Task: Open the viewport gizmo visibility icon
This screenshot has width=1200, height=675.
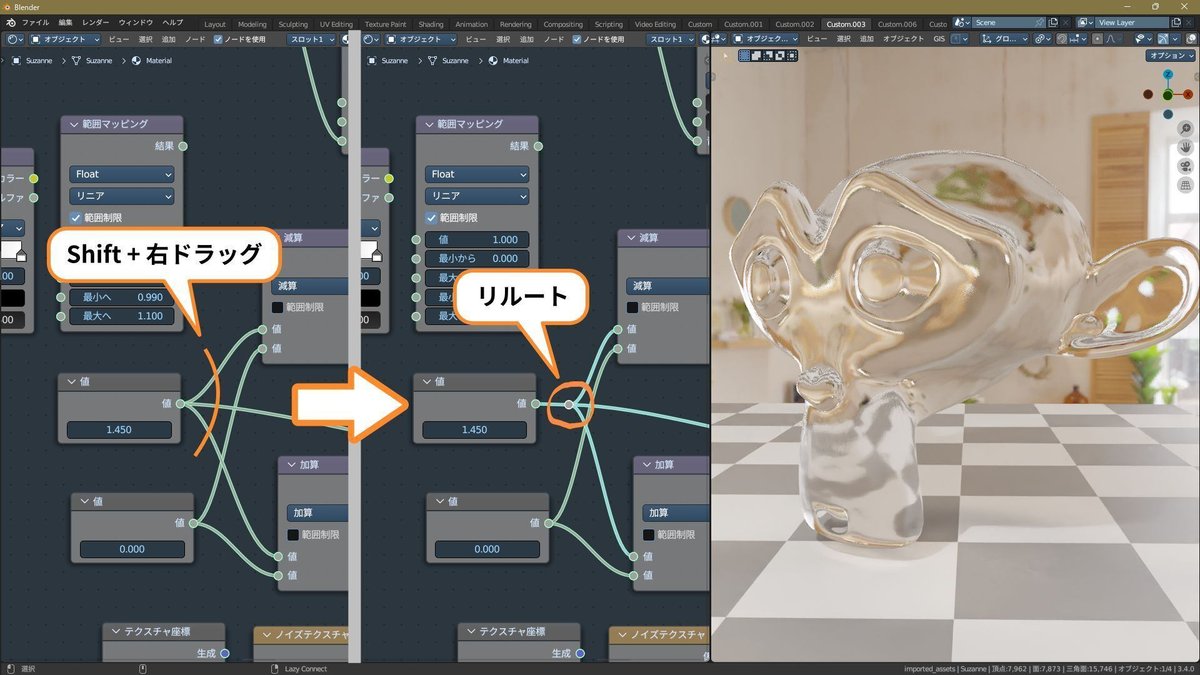Action: coord(1163,39)
